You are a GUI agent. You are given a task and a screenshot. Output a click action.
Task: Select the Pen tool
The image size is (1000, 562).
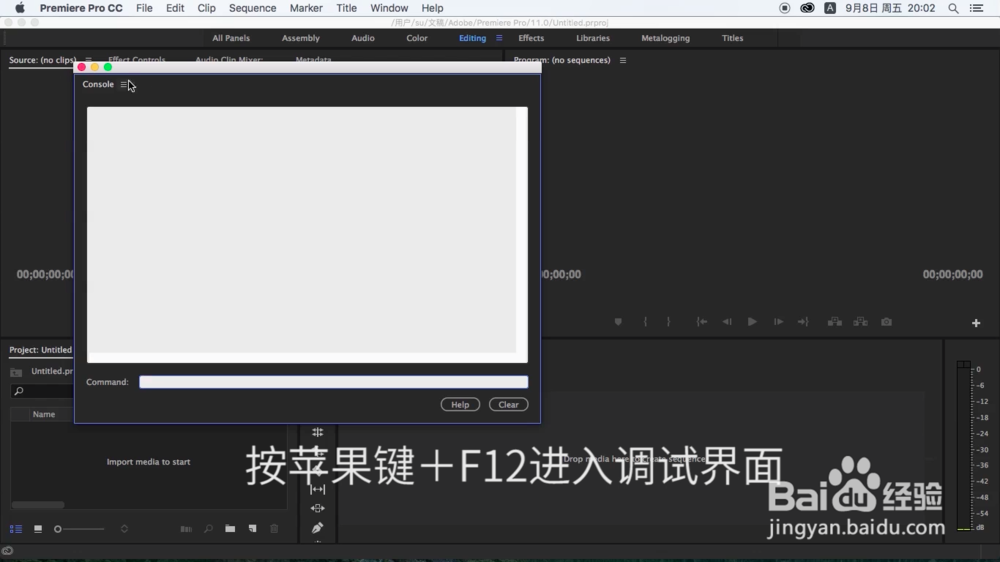pos(318,528)
